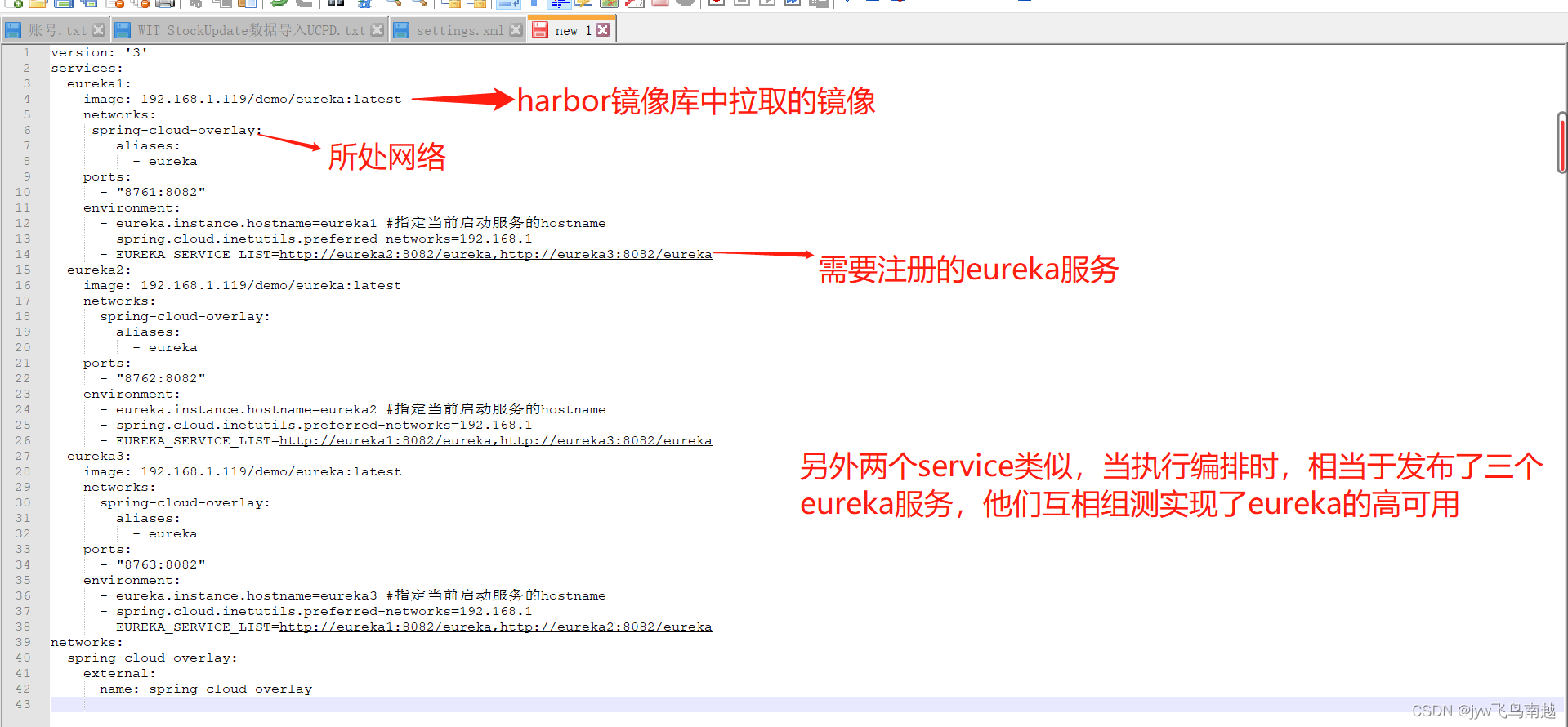Click the port mapping "8761:8082"
1568x727 pixels.
(x=161, y=192)
